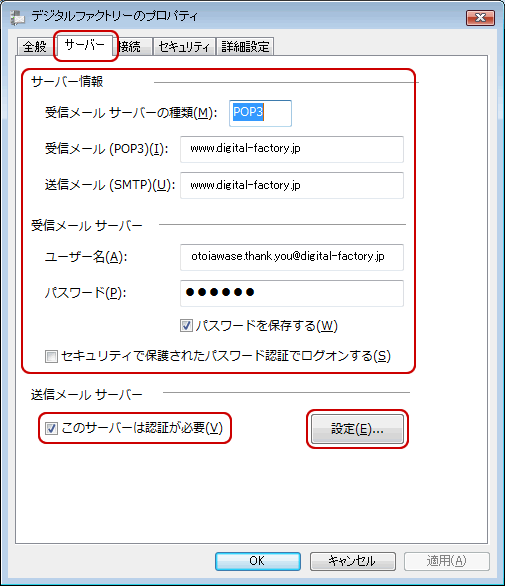Open the 接続 tab
Viewport: 505px width, 586px height.
pos(132,47)
